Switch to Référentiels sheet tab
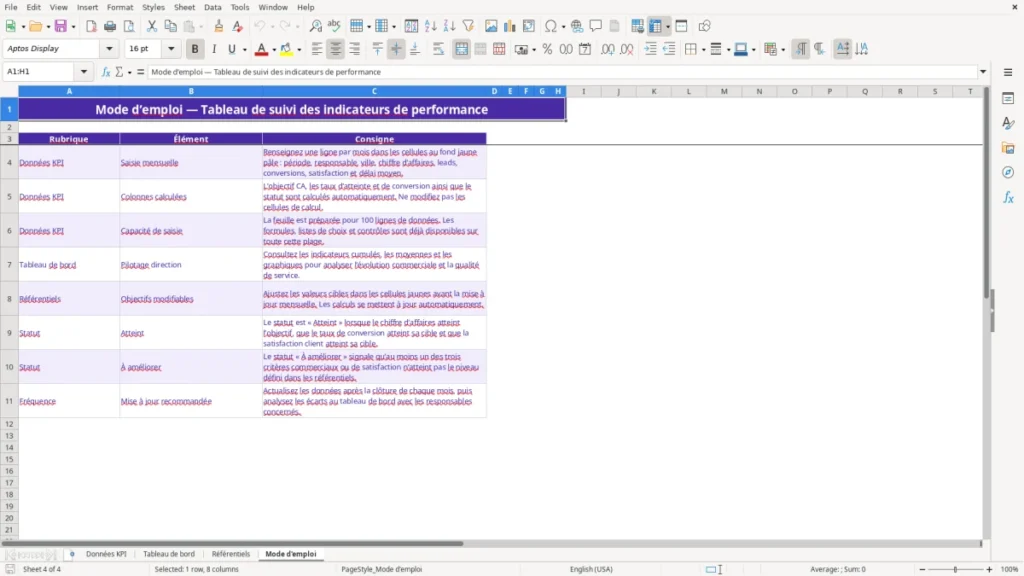 (x=231, y=554)
